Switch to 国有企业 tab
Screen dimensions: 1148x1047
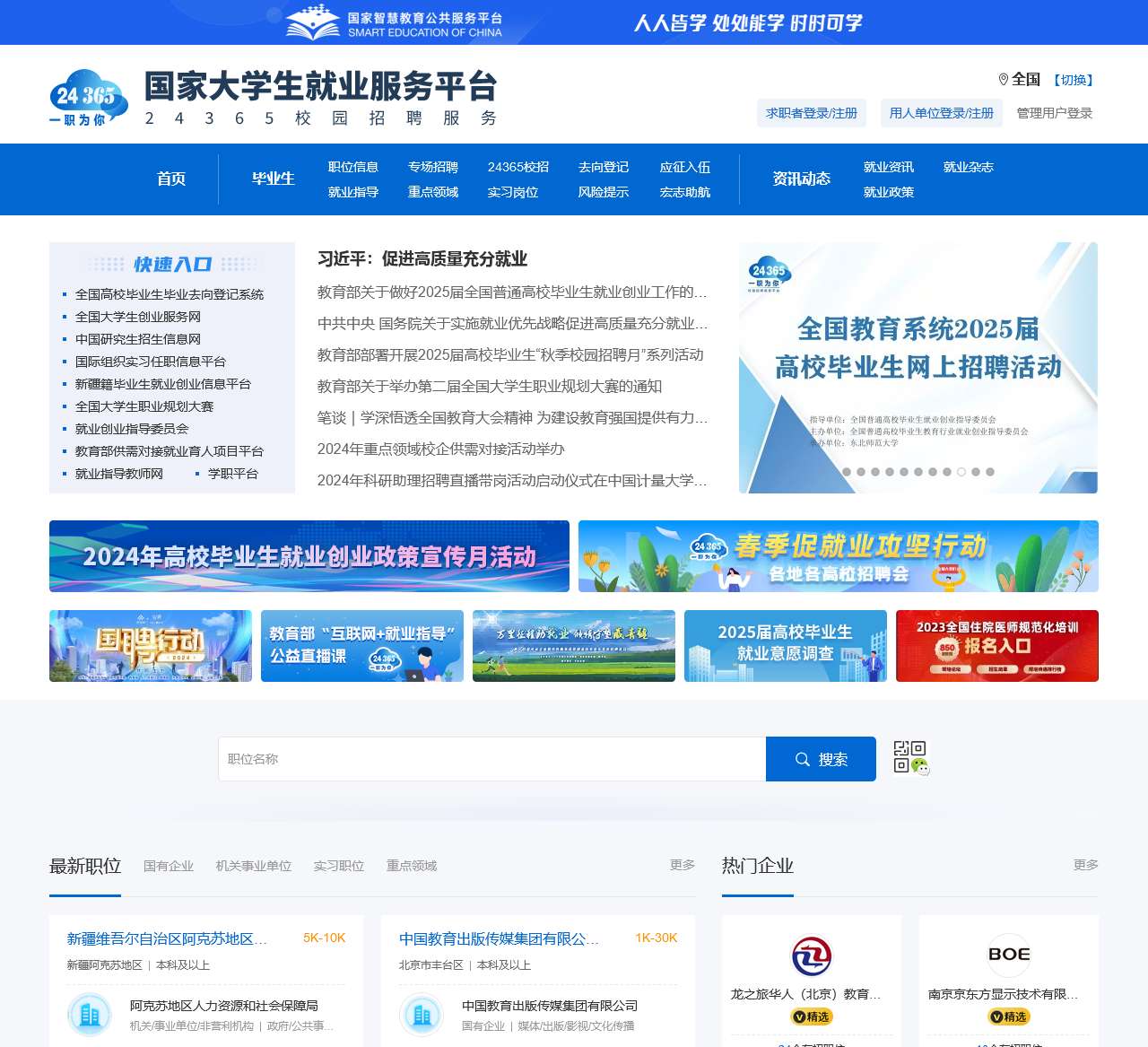[x=169, y=866]
